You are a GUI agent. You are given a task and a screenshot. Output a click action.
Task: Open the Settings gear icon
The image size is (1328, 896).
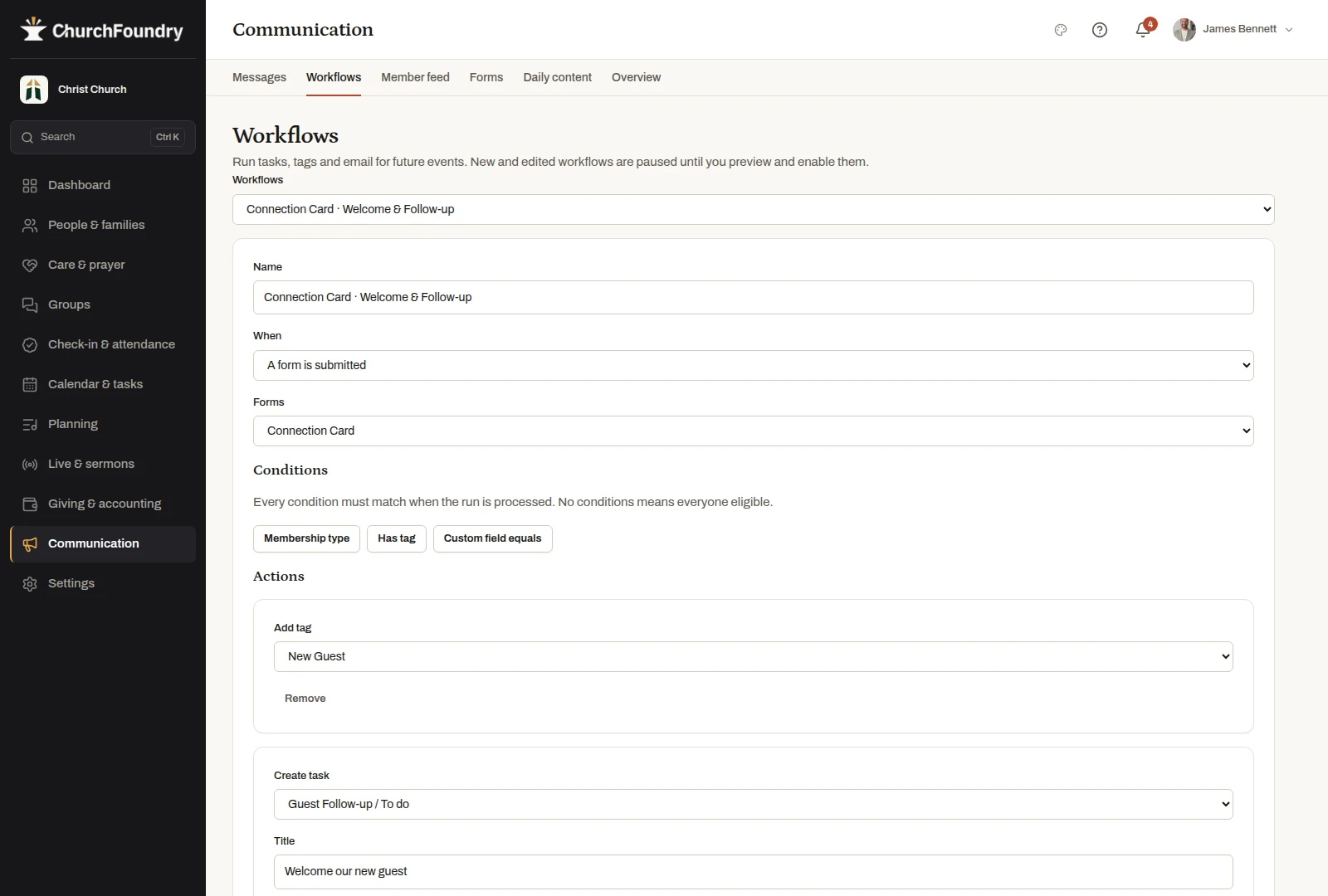pyautogui.click(x=30, y=584)
